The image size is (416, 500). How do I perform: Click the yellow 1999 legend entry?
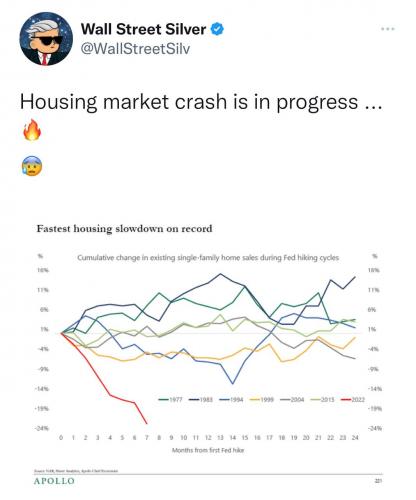click(262, 399)
